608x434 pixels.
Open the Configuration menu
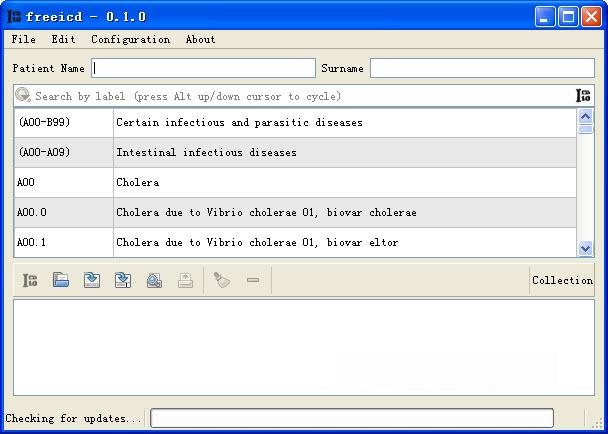point(130,39)
